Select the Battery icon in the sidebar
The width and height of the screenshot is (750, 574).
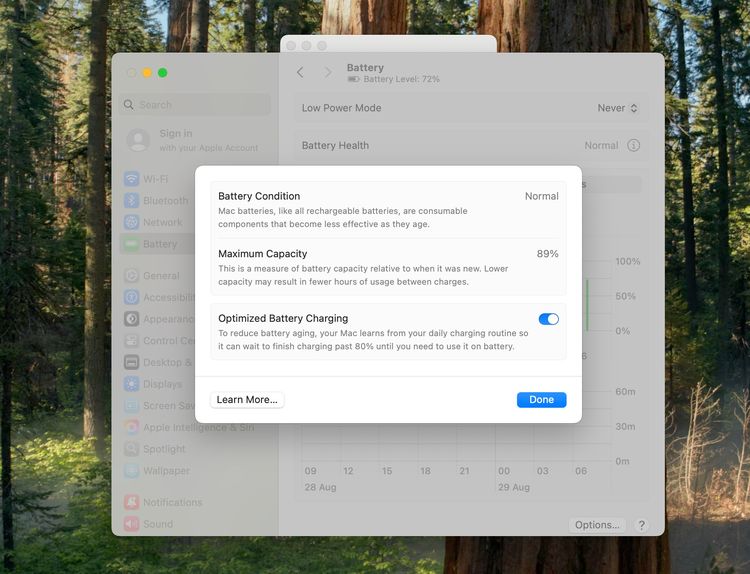tap(132, 244)
